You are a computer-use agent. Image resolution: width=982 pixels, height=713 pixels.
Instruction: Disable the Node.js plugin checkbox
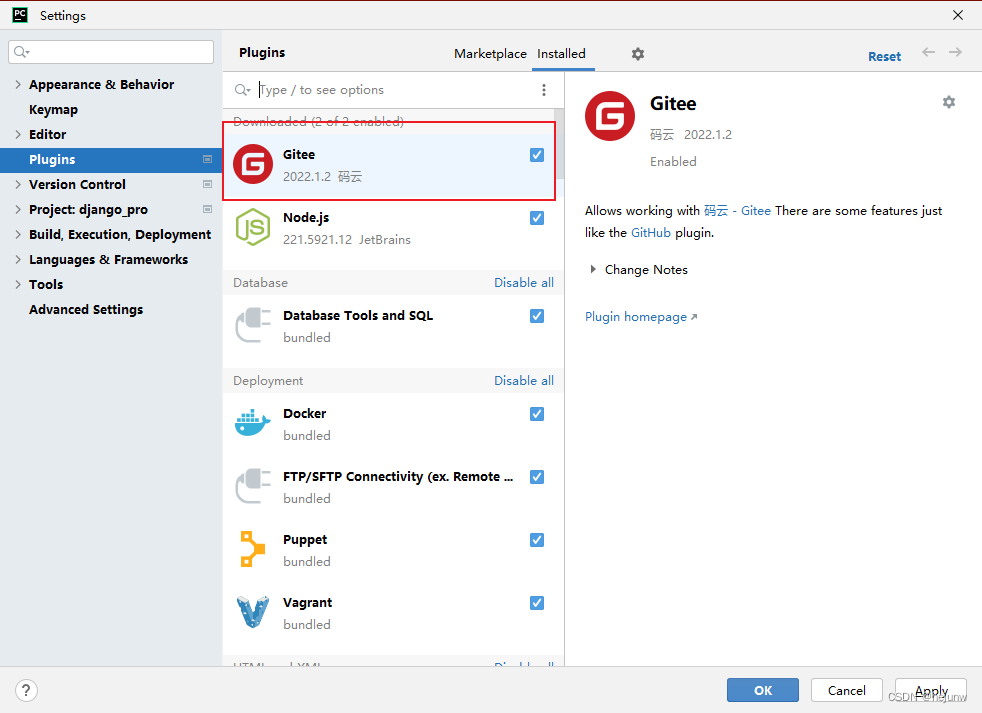click(537, 218)
